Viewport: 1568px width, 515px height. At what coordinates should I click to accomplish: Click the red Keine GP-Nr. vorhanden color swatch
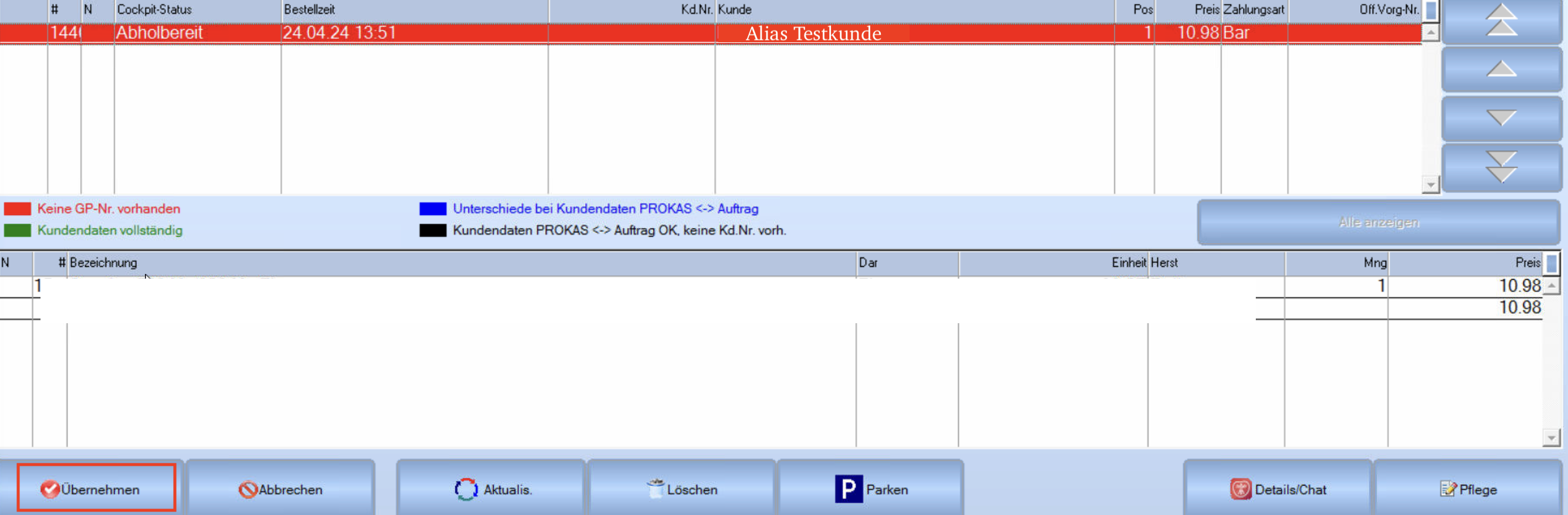point(17,209)
